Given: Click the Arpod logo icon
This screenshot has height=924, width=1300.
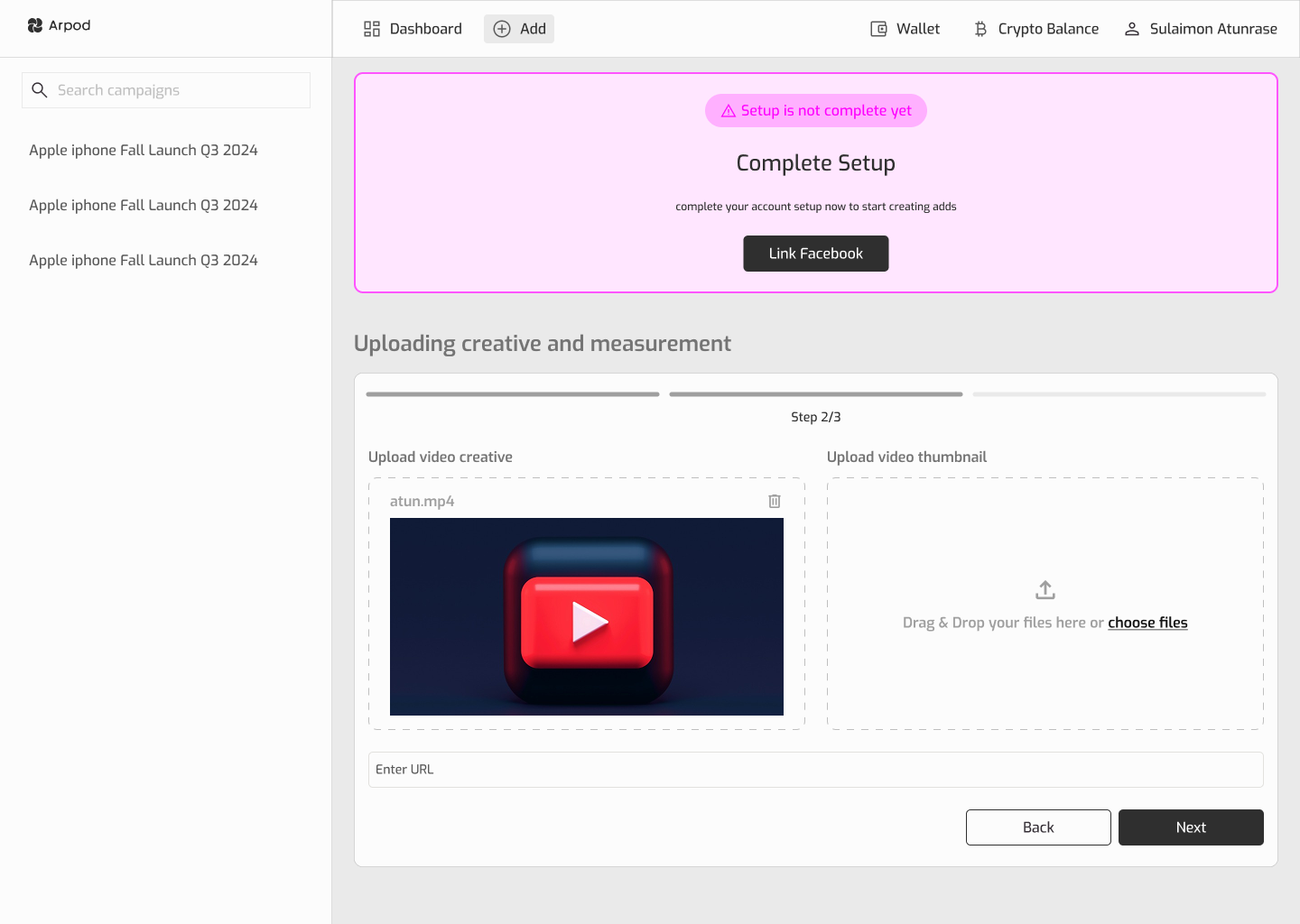Looking at the screenshot, I should click(35, 25).
